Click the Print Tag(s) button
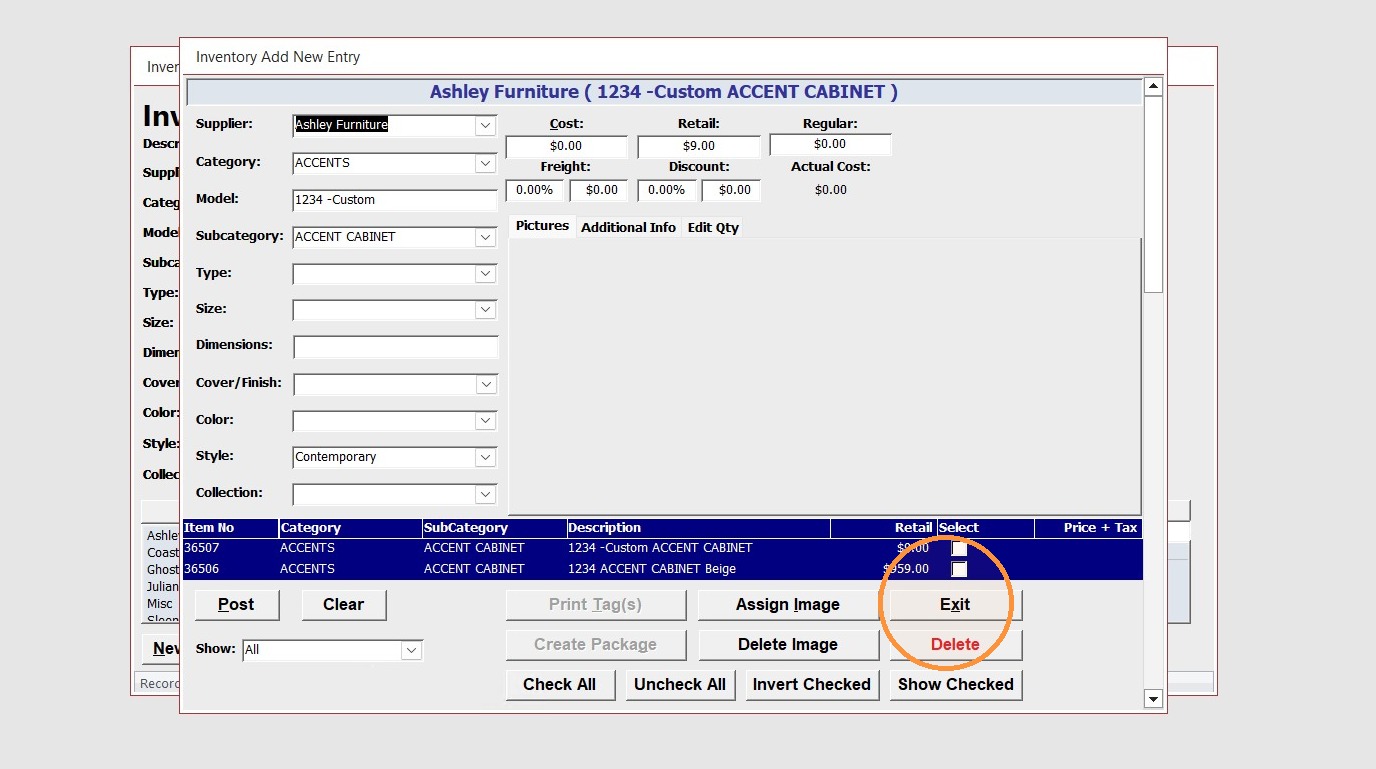The image size is (1376, 769). pyautogui.click(x=595, y=604)
